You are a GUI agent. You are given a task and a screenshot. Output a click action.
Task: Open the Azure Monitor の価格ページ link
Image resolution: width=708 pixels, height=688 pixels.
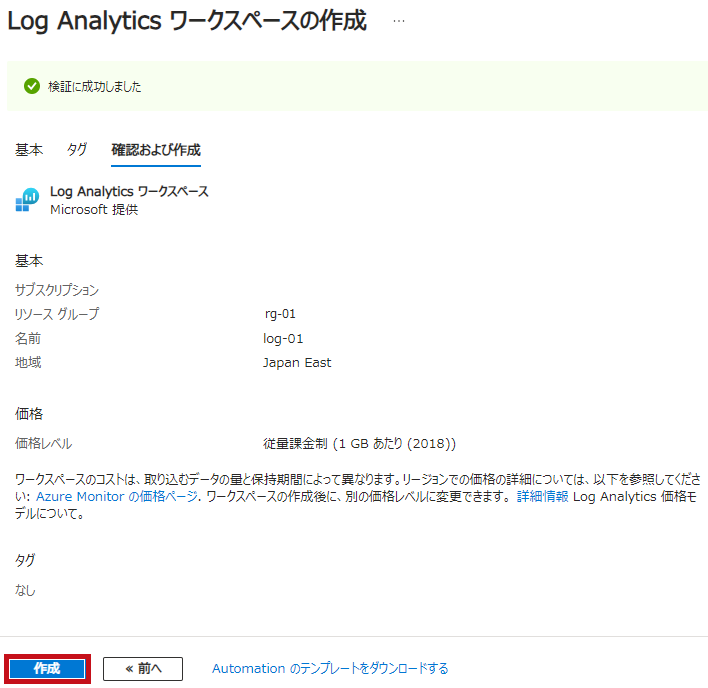click(117, 496)
